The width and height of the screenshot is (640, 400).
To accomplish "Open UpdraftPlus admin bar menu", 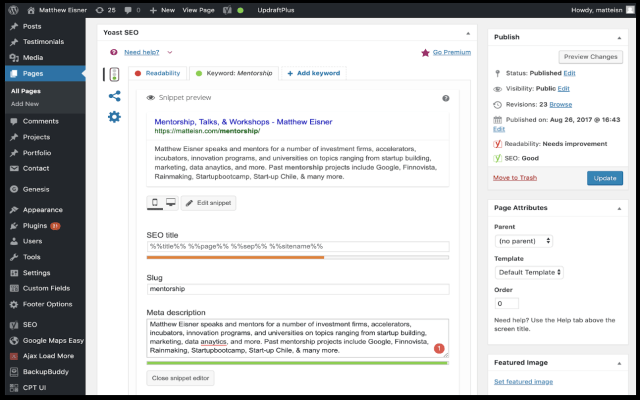I will (276, 10).
